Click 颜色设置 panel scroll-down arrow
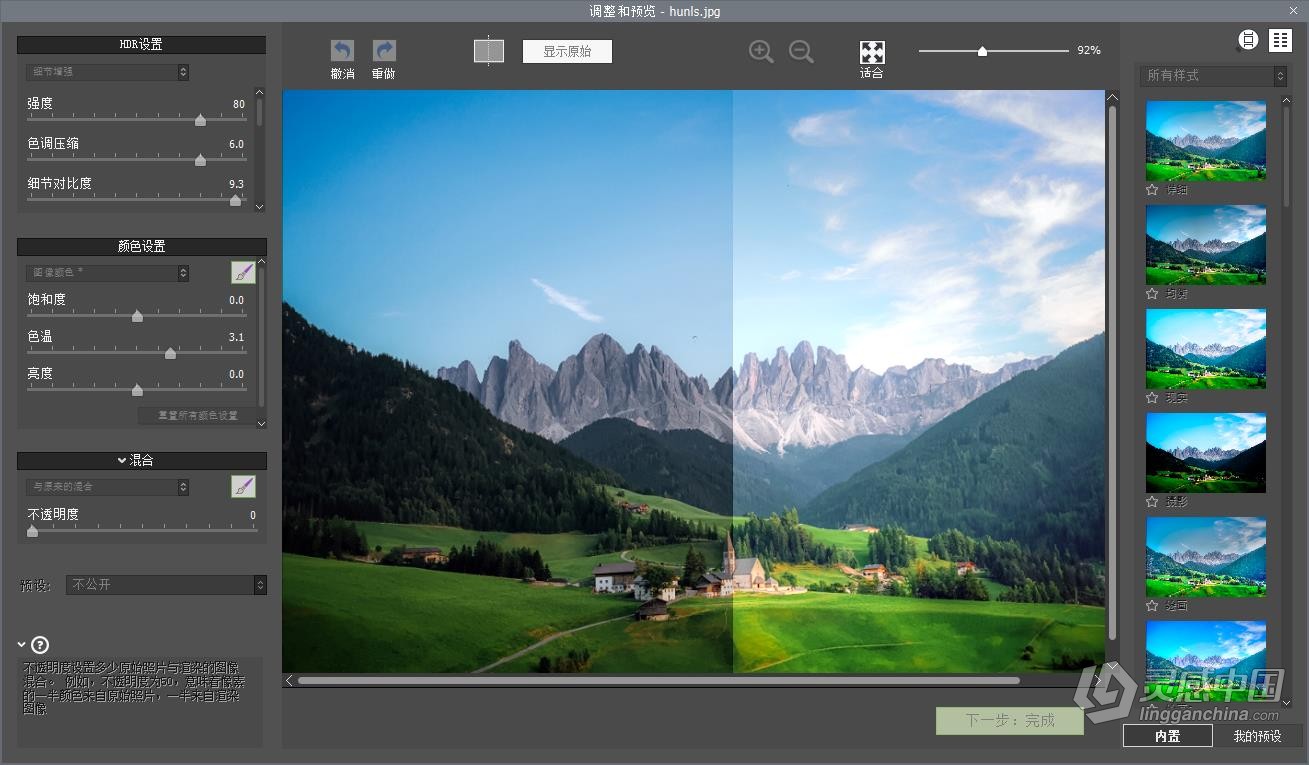This screenshot has height=765, width=1309. pos(261,424)
